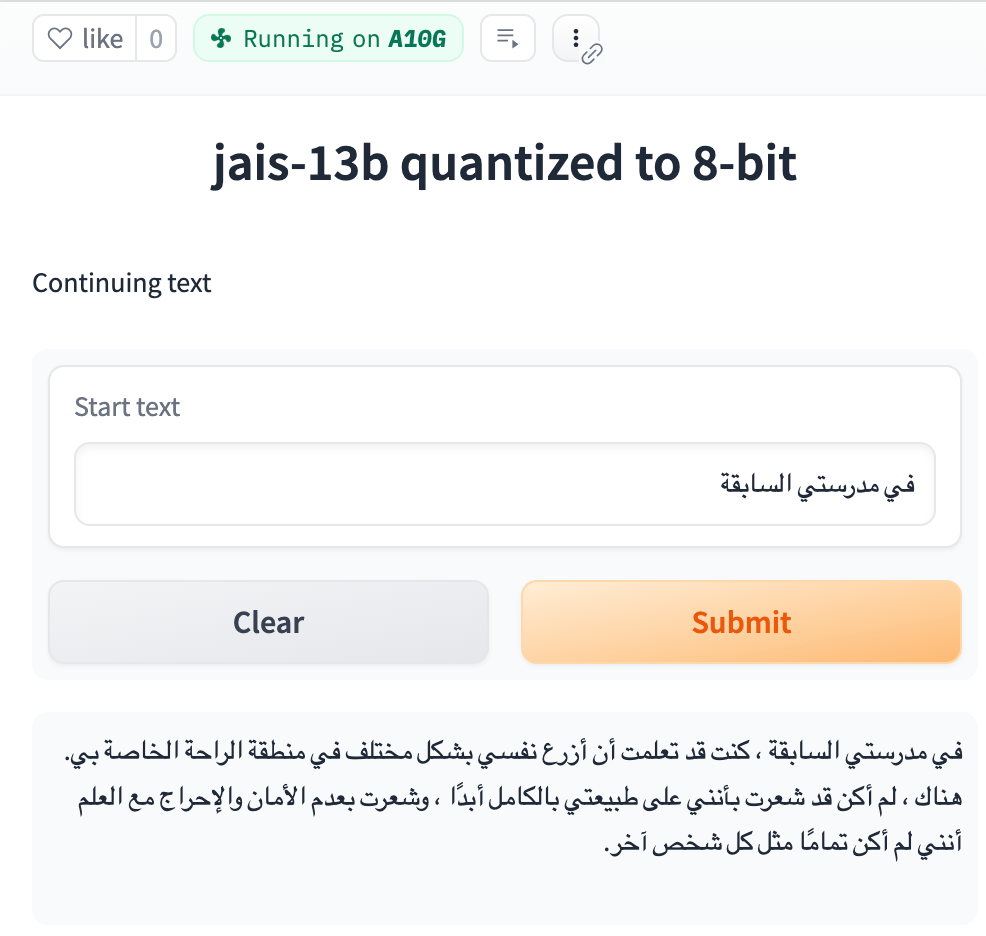Click the "Running on A10G" status badge
The height and width of the screenshot is (936, 986).
[328, 38]
